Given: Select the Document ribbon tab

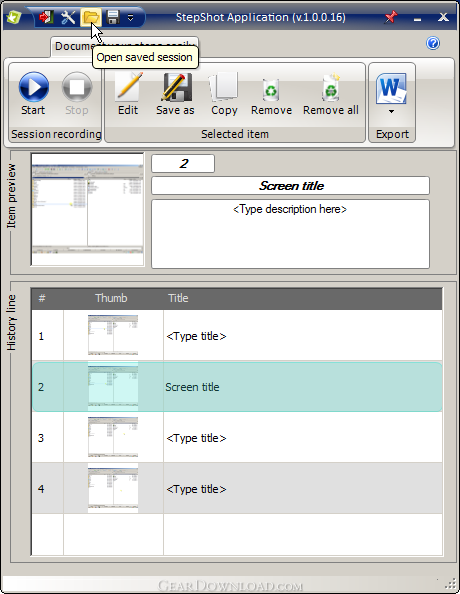Looking at the screenshot, I should coord(72,46).
